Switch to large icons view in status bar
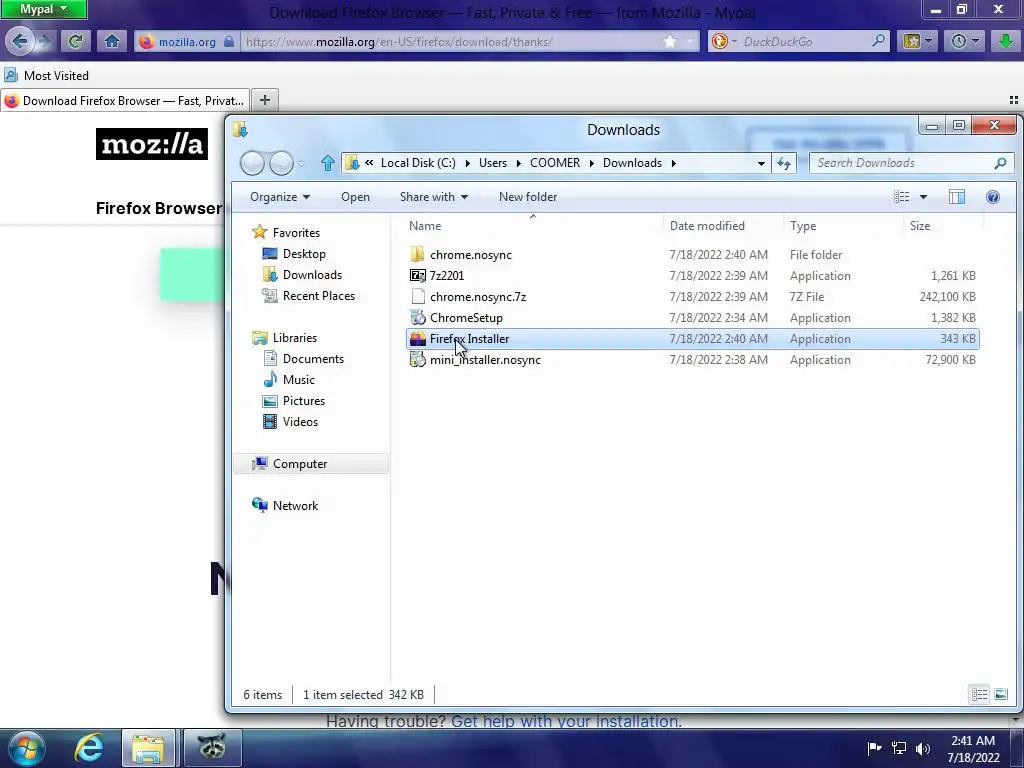 pyautogui.click(x=1000, y=694)
